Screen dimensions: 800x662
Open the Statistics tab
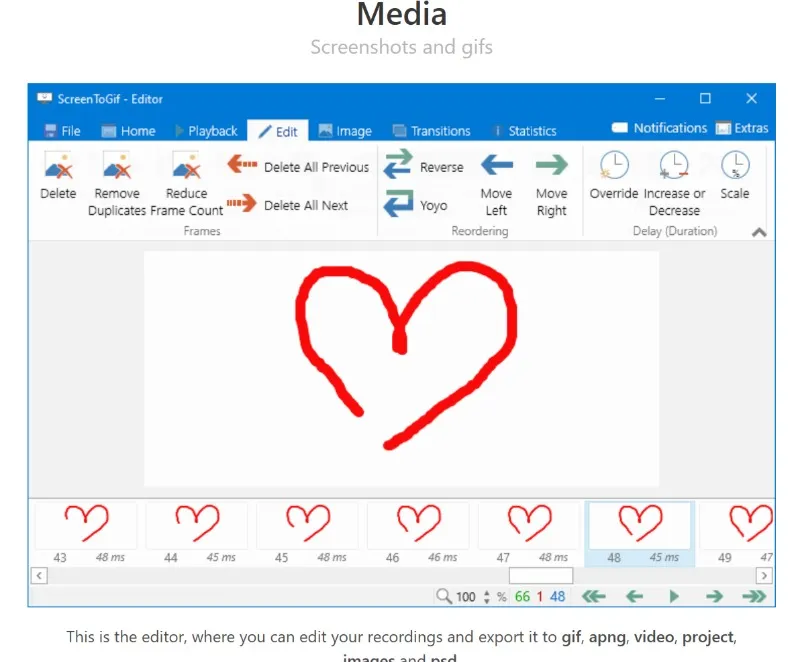coord(524,131)
